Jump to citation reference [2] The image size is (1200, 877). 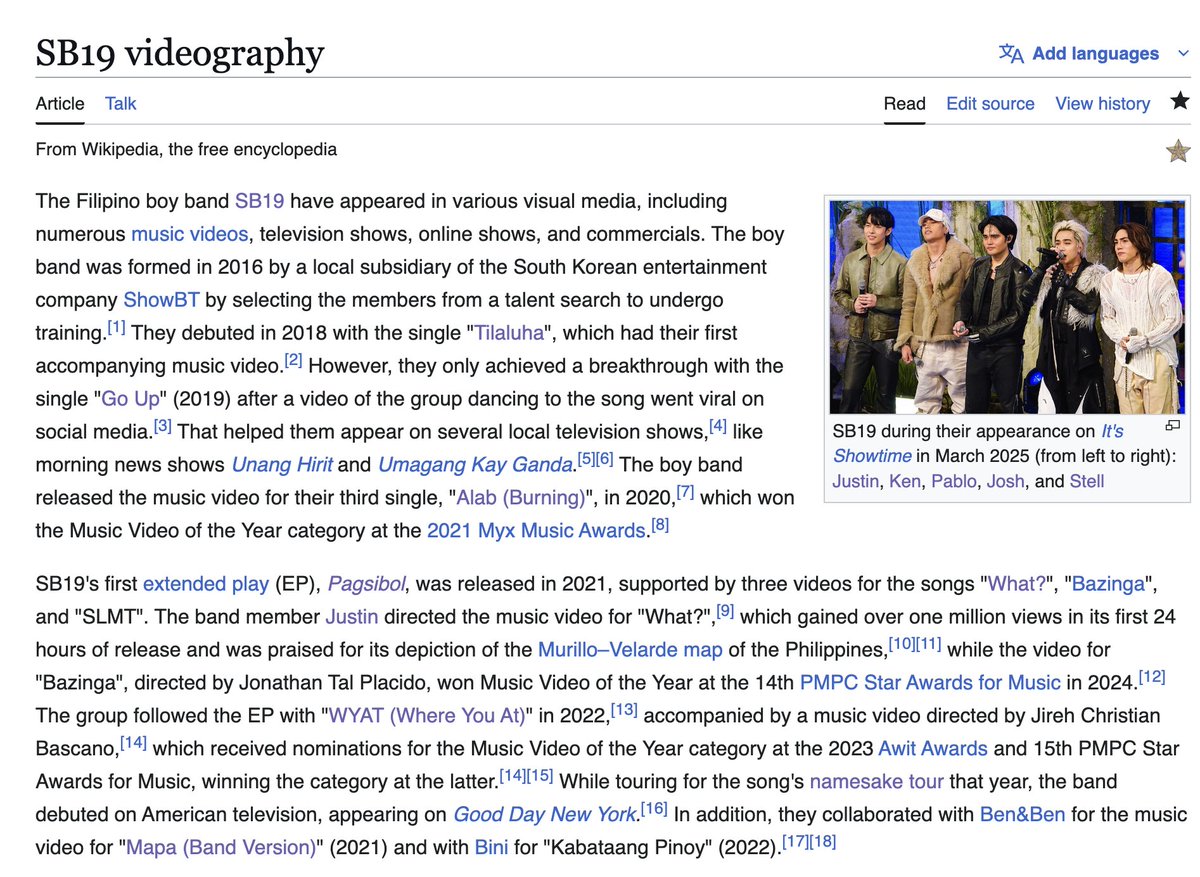[292, 360]
